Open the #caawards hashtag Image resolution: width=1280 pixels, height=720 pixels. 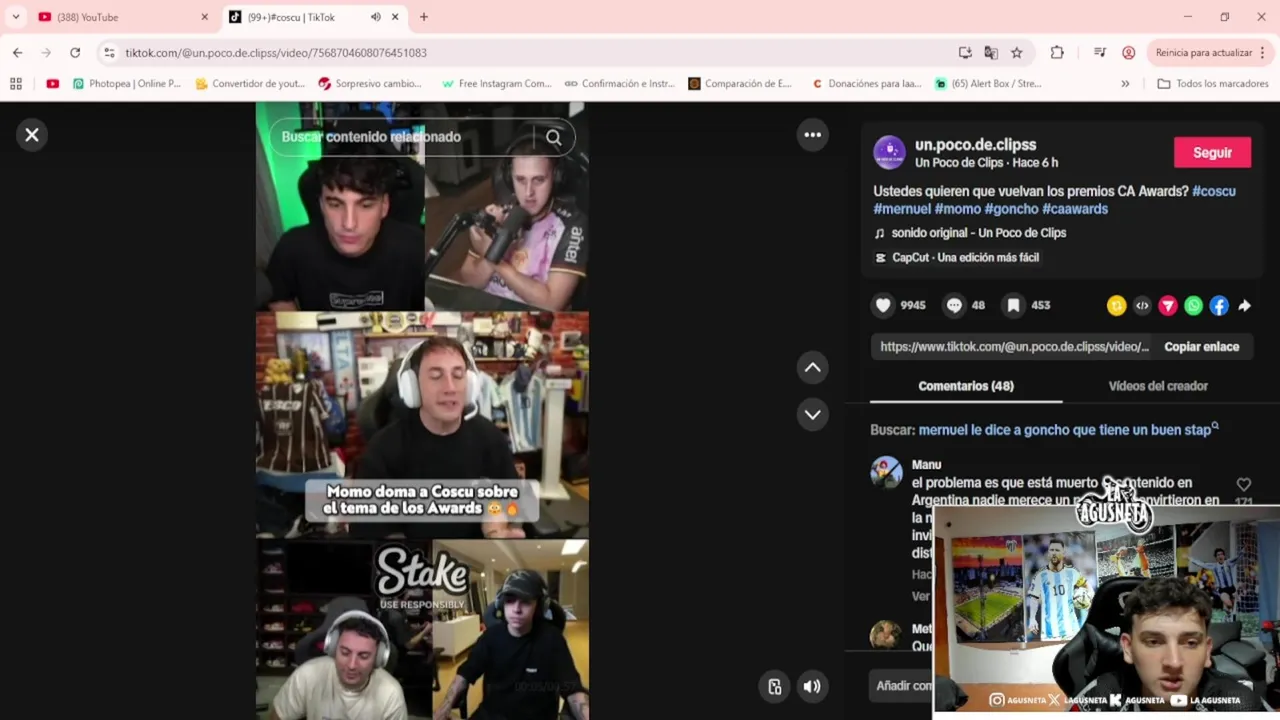pos(1075,209)
